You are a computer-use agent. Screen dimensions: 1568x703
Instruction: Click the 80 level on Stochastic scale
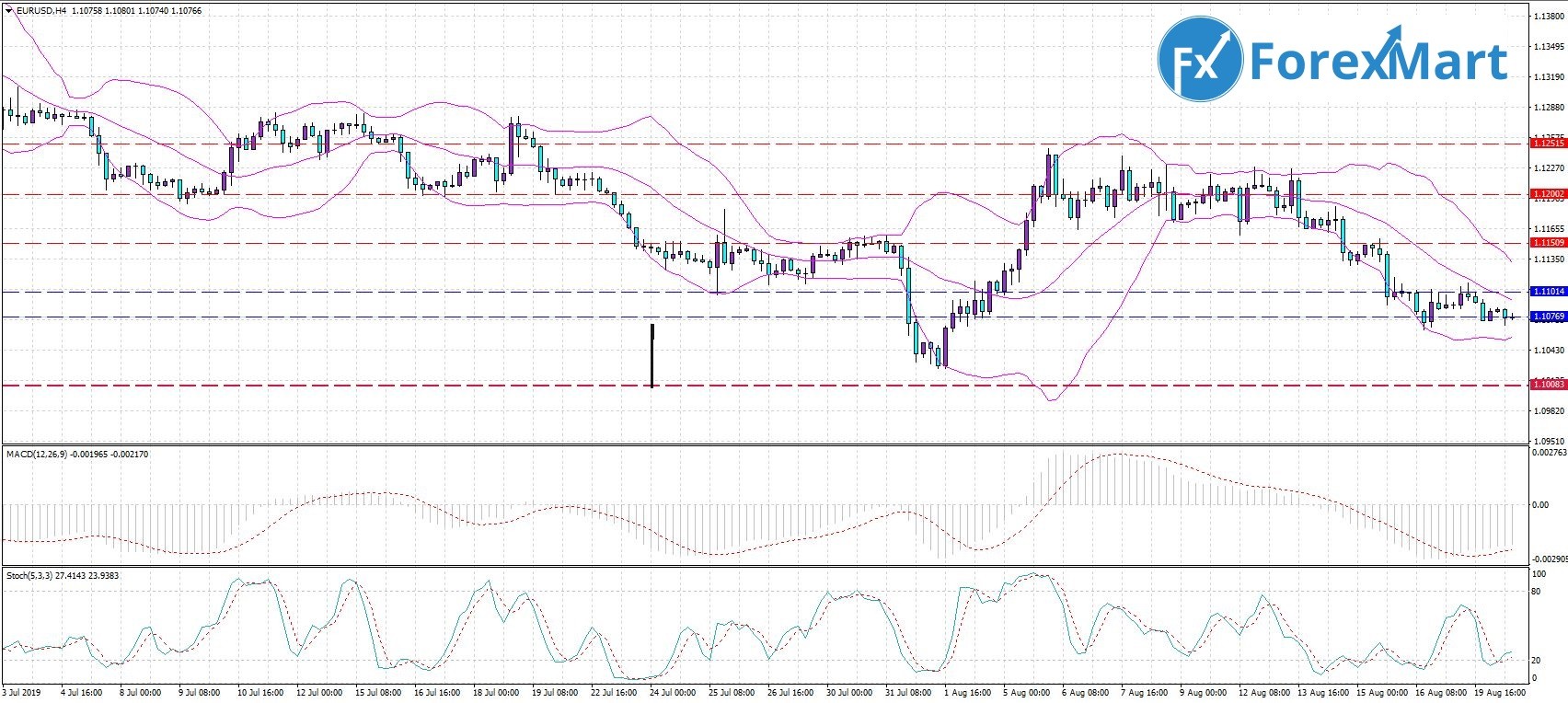tap(1536, 592)
